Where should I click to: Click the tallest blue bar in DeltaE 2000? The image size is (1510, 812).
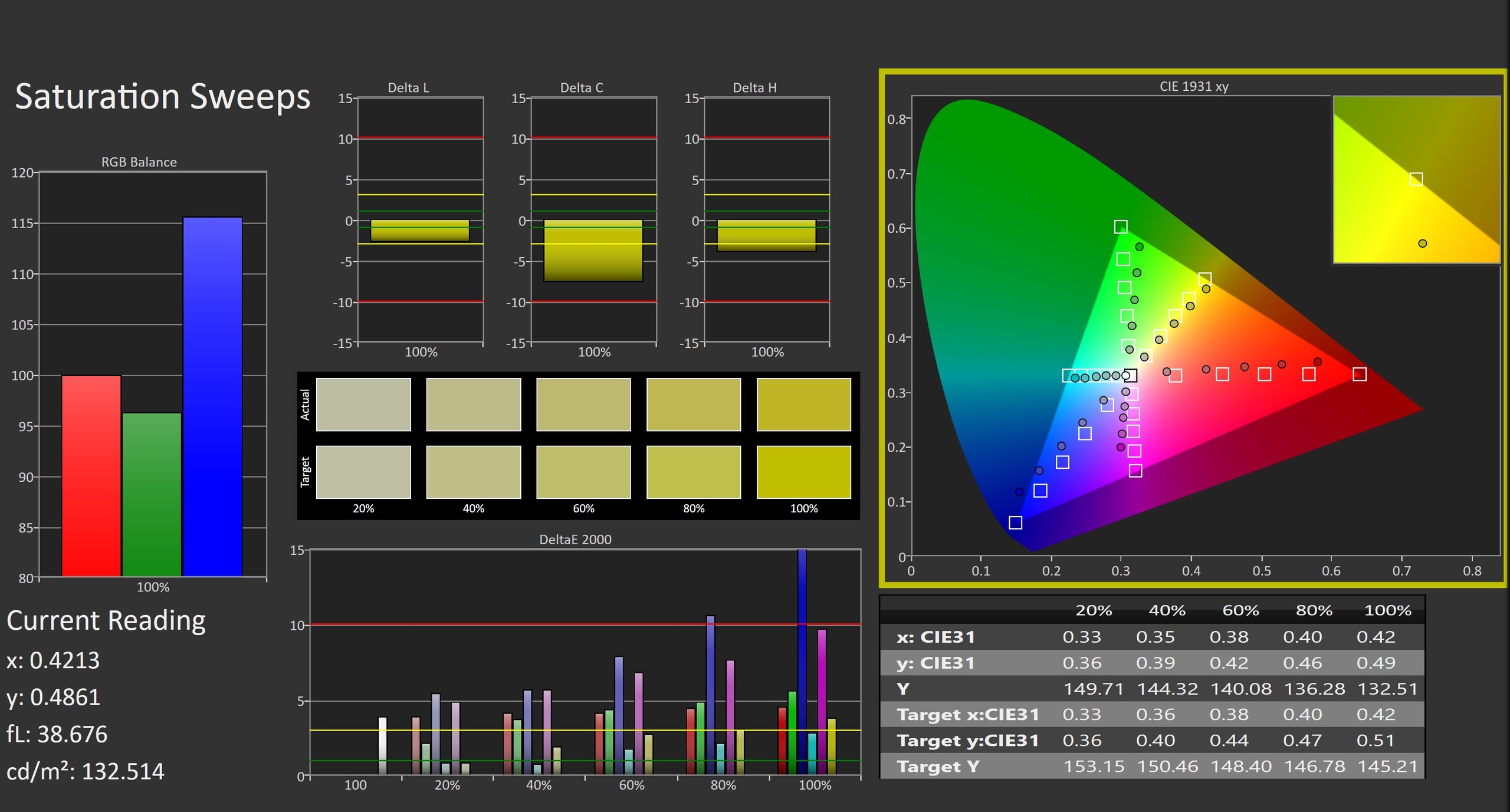[x=802, y=660]
